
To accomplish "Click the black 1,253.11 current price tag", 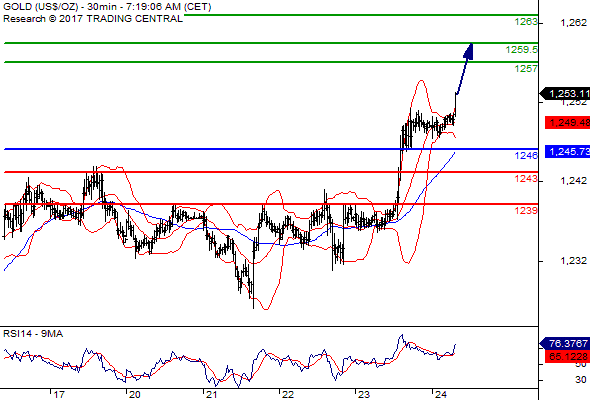I will tap(565, 93).
